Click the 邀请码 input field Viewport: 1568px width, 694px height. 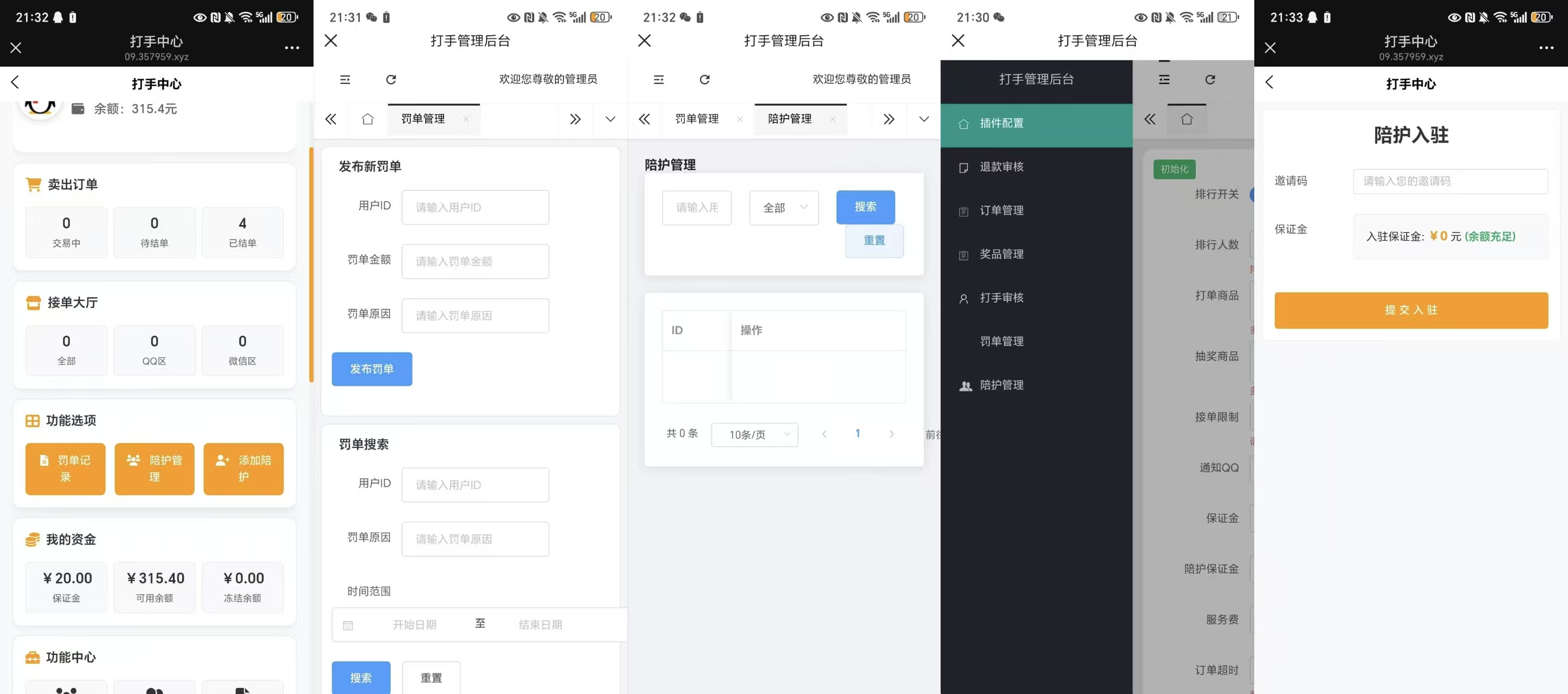pyautogui.click(x=1450, y=181)
